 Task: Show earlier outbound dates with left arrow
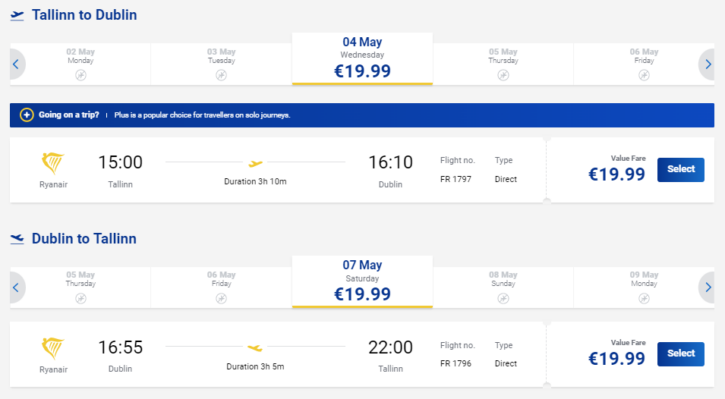click(16, 64)
